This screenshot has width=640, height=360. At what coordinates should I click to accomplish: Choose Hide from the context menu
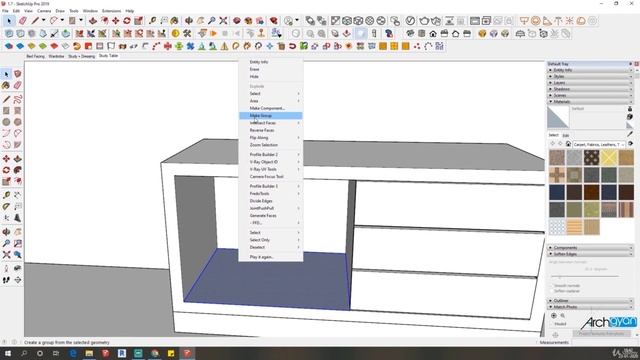271,77
